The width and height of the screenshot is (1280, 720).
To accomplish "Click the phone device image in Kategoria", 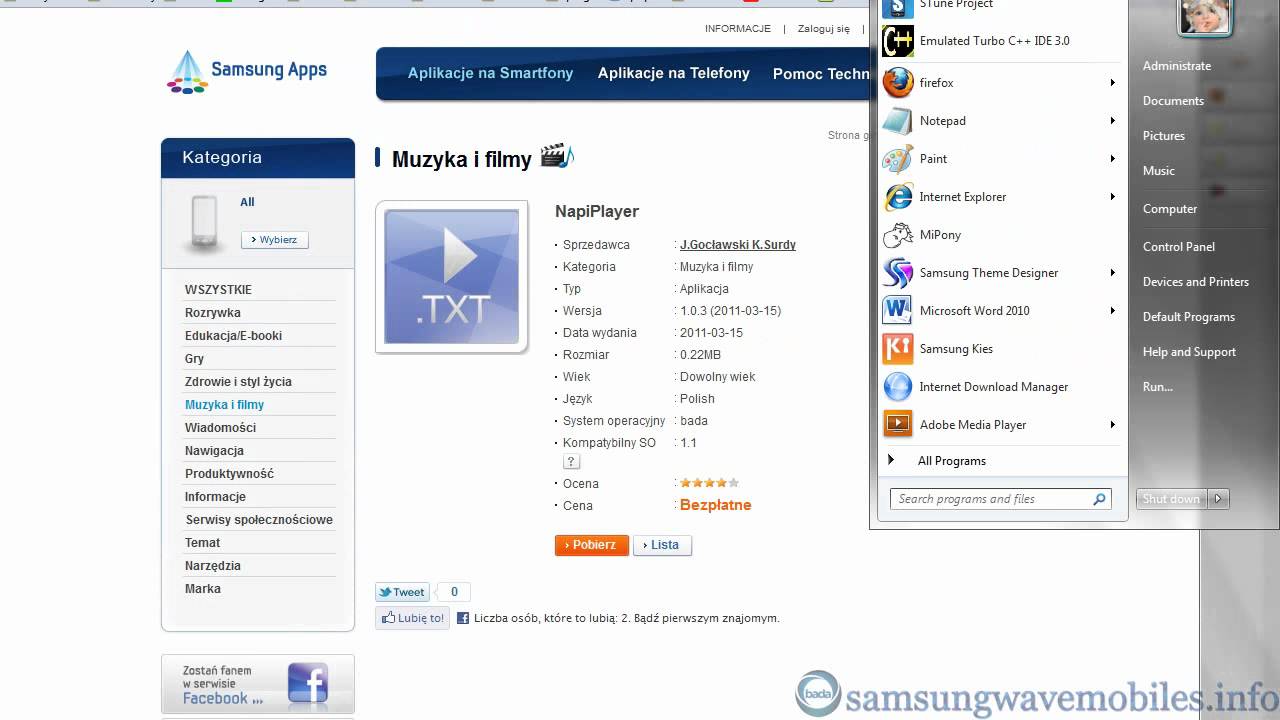I will [203, 222].
